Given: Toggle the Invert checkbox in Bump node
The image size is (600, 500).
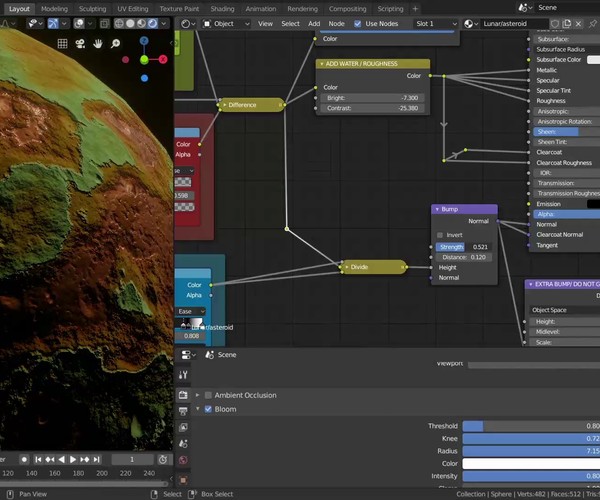Looking at the screenshot, I should (440, 235).
